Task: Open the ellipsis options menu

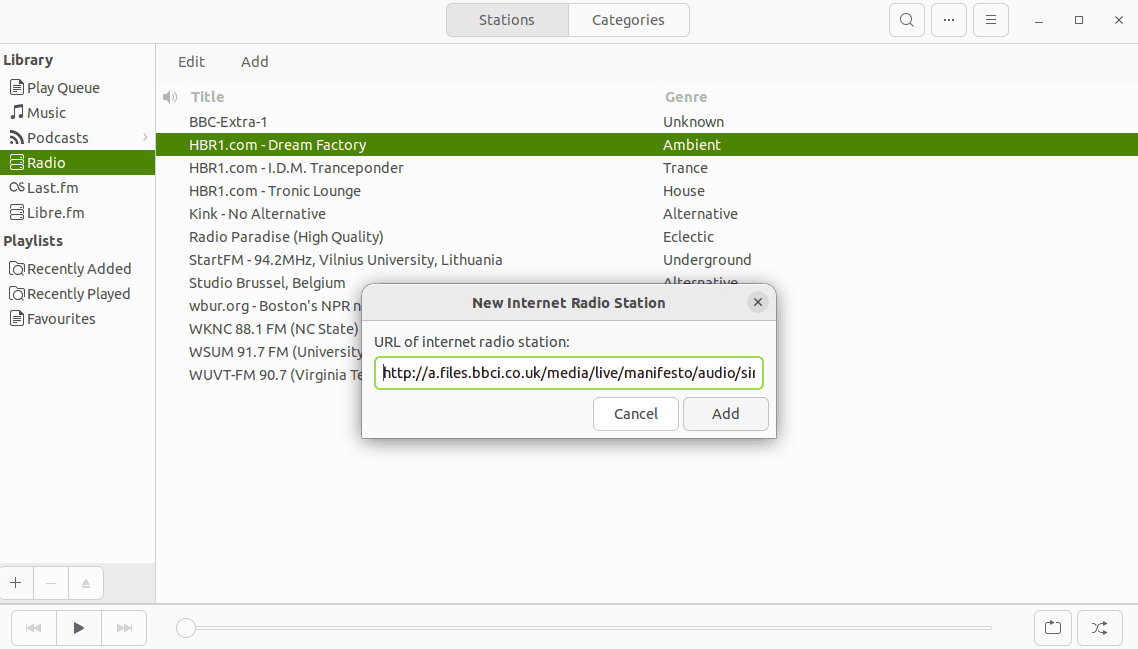Action: tap(948, 19)
